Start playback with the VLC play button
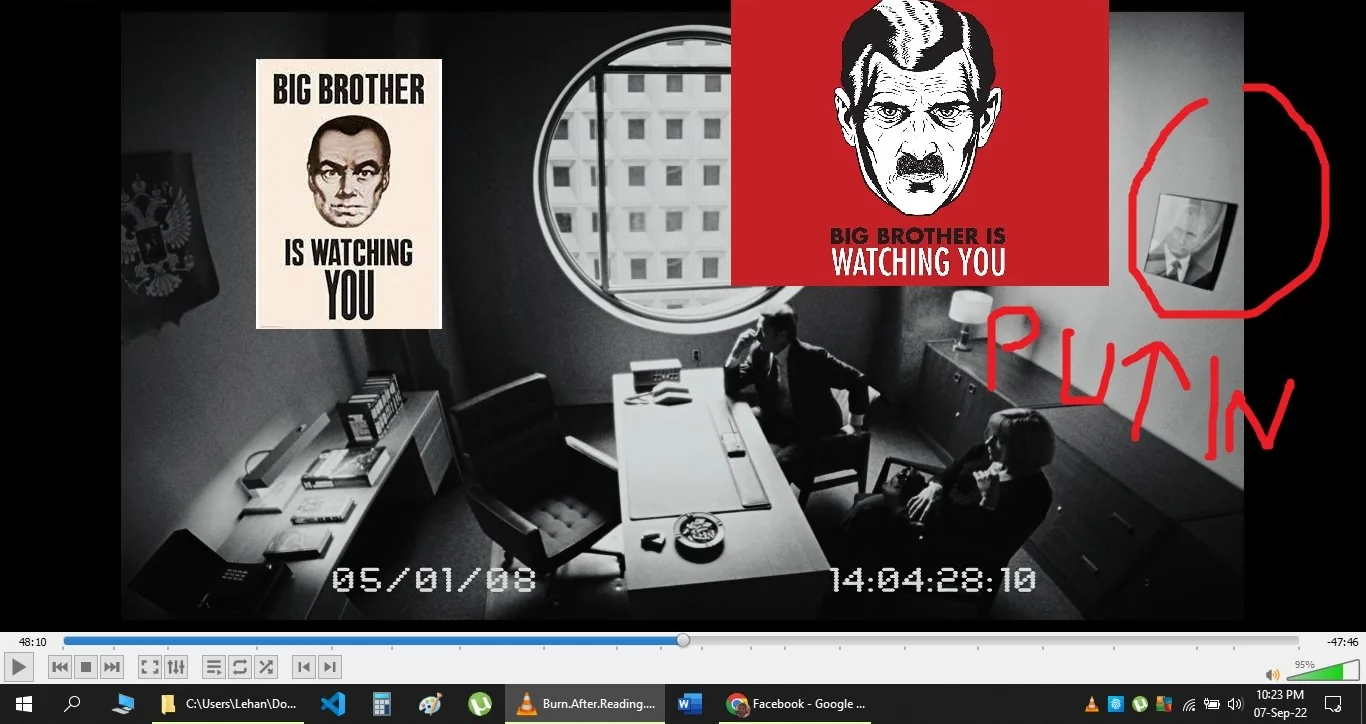The height and width of the screenshot is (724, 1366). (19, 667)
